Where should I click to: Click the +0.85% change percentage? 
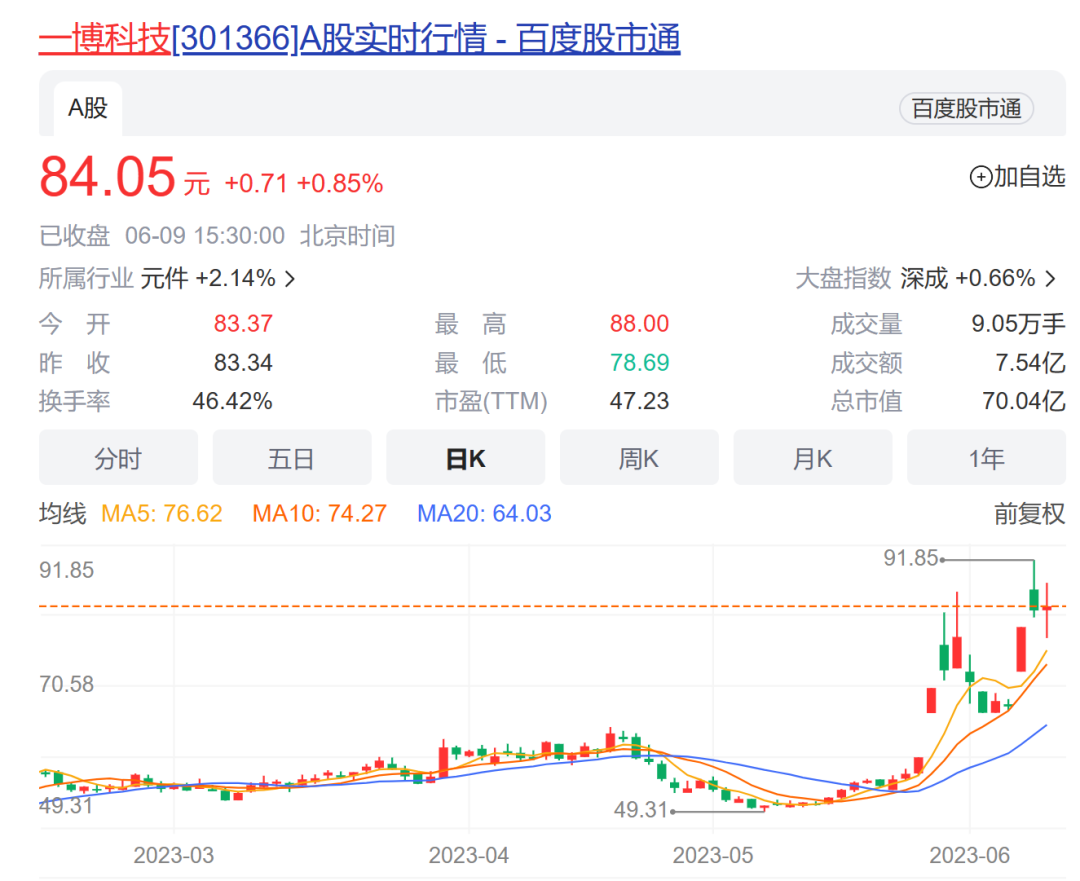click(x=340, y=184)
